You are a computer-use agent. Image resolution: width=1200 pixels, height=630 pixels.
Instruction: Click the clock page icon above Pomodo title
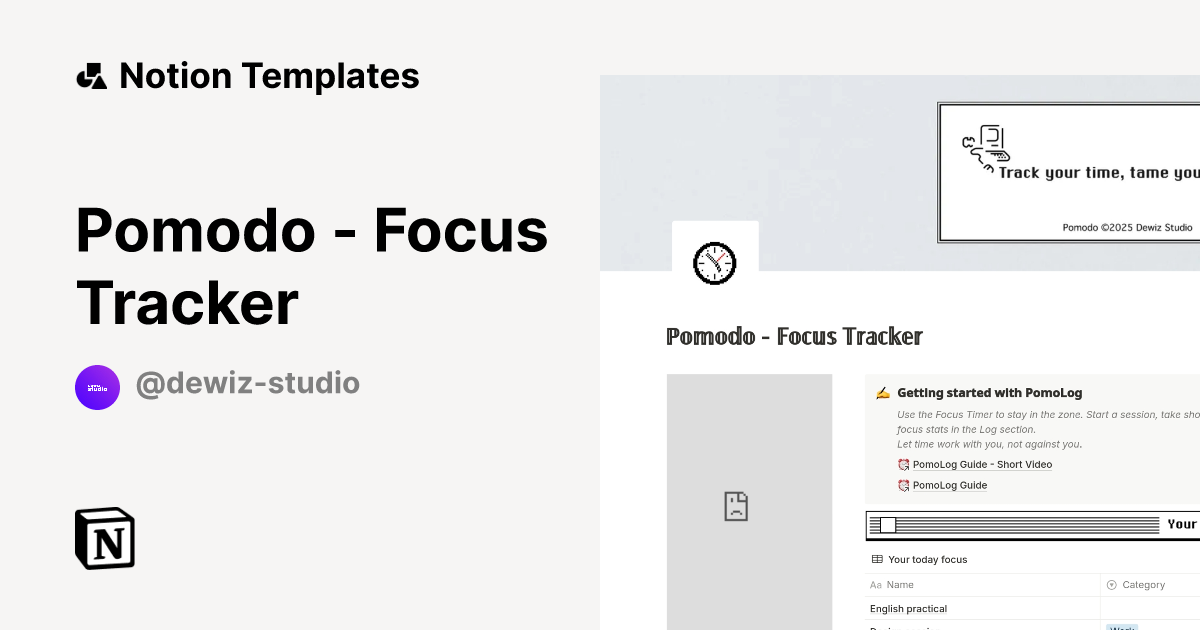[x=715, y=262]
